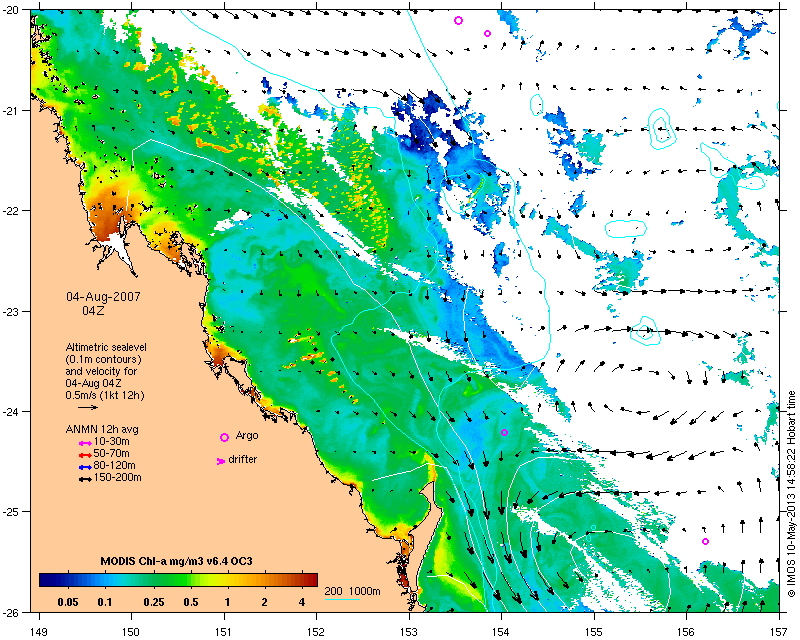Viewport: 800px width, 640px height.
Task: Click the '50-70m' depth label
Action: point(112,454)
